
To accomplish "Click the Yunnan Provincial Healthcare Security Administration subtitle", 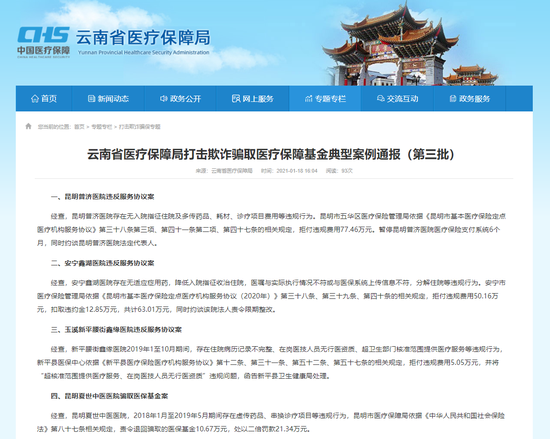I will pos(143,52).
